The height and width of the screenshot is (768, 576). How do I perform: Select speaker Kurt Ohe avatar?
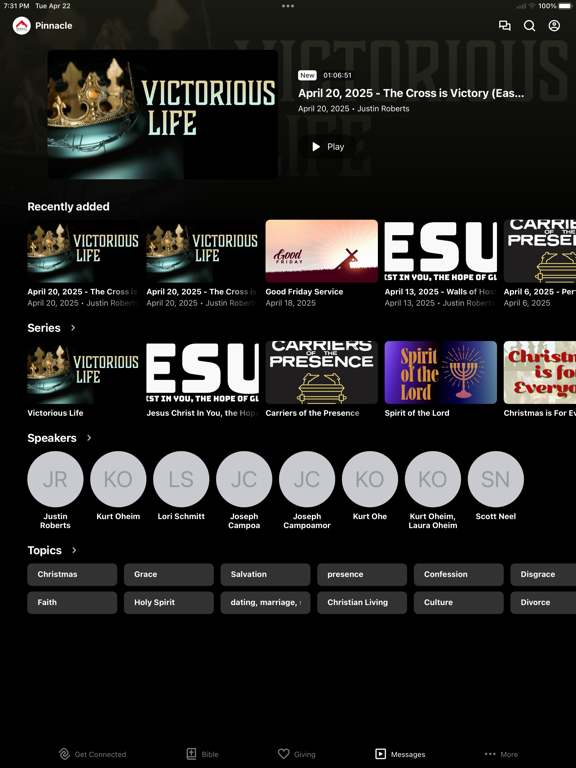pyautogui.click(x=370, y=479)
